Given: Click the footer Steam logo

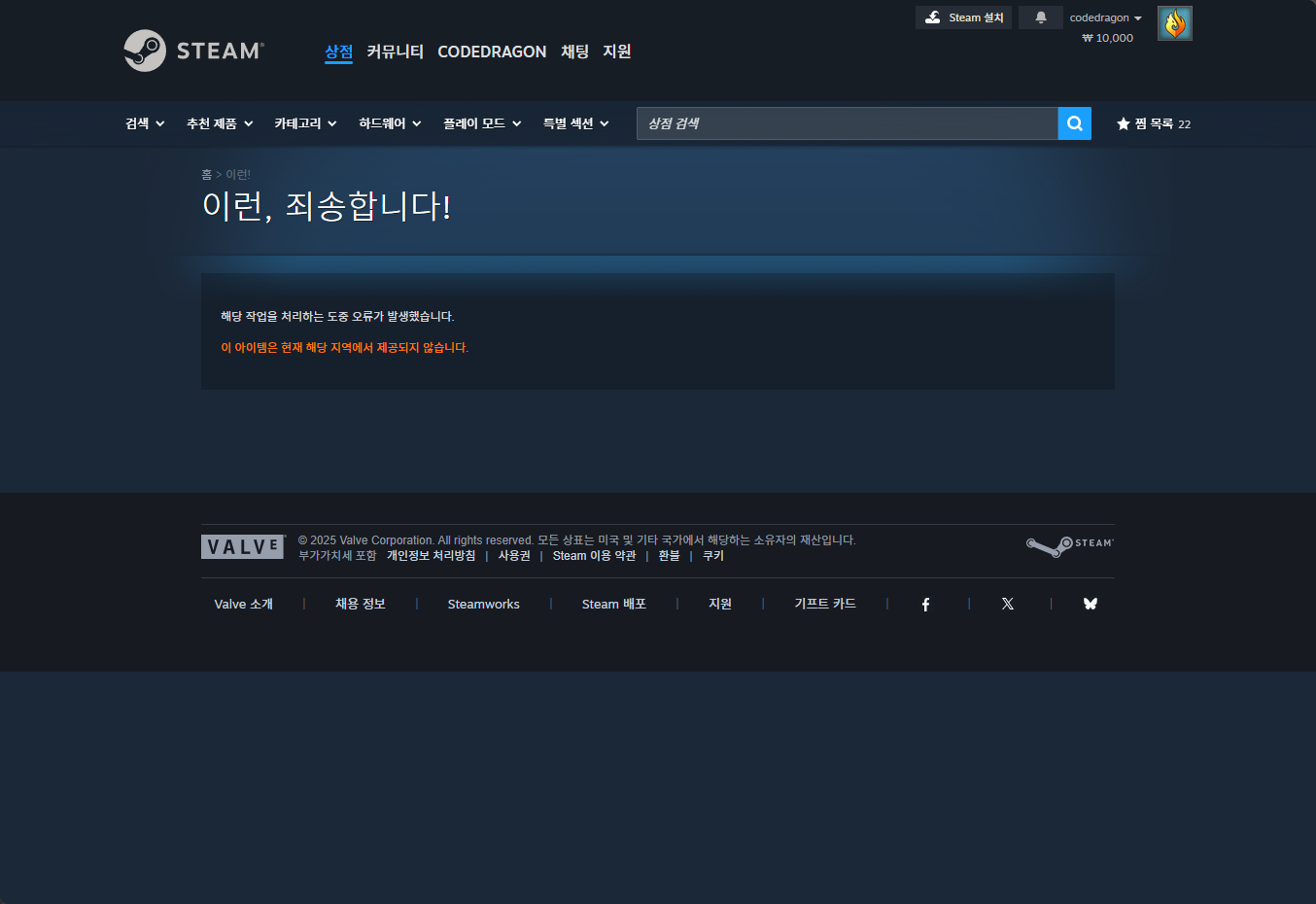Looking at the screenshot, I should pos(1070,546).
